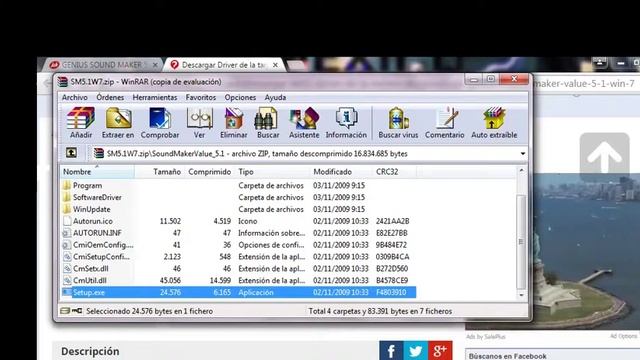Image resolution: width=640 pixels, height=360 pixels.
Task: Switch to the Descargar Driver browser tab
Action: pos(224,65)
